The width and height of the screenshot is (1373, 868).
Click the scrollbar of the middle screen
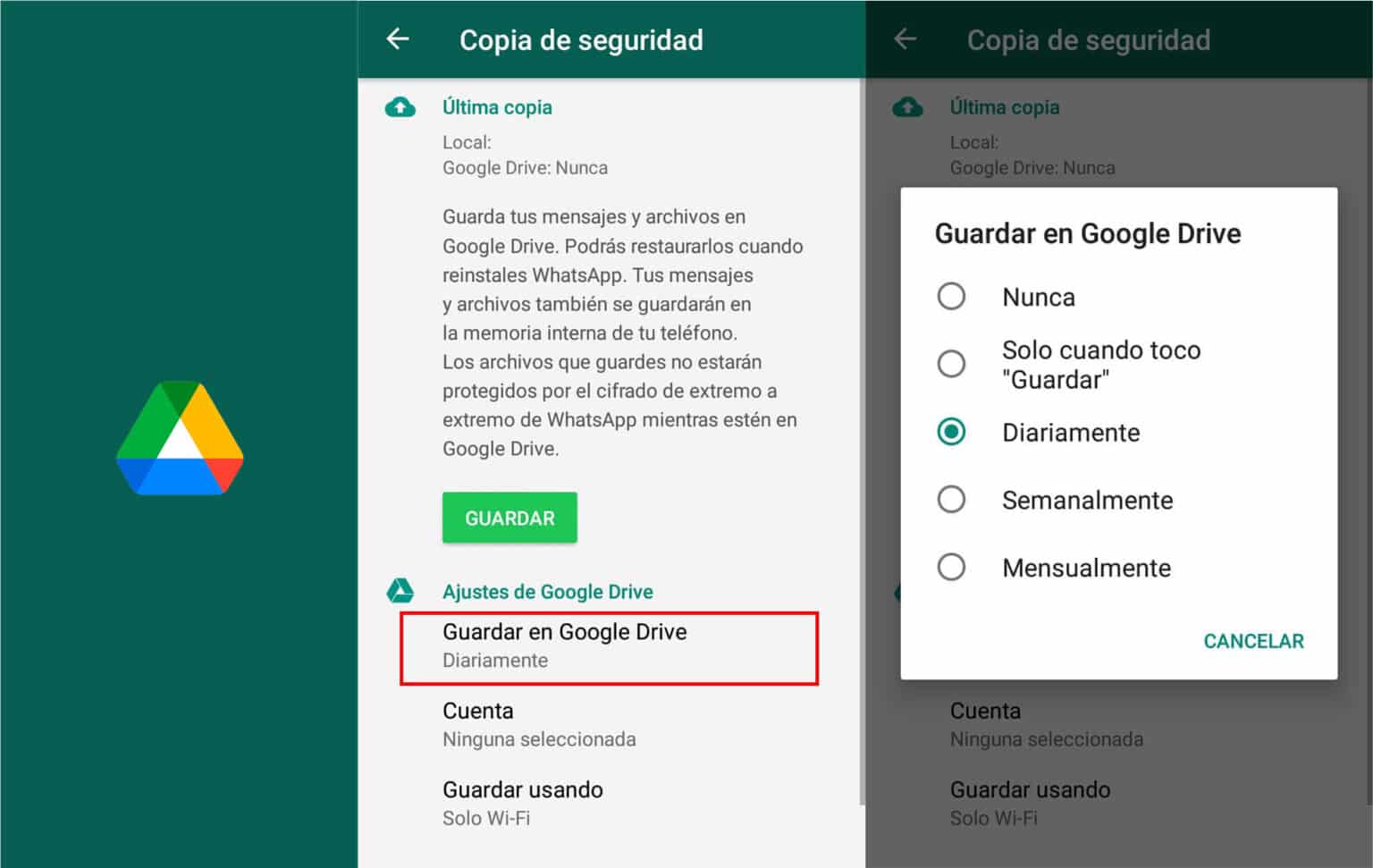pyautogui.click(x=862, y=442)
